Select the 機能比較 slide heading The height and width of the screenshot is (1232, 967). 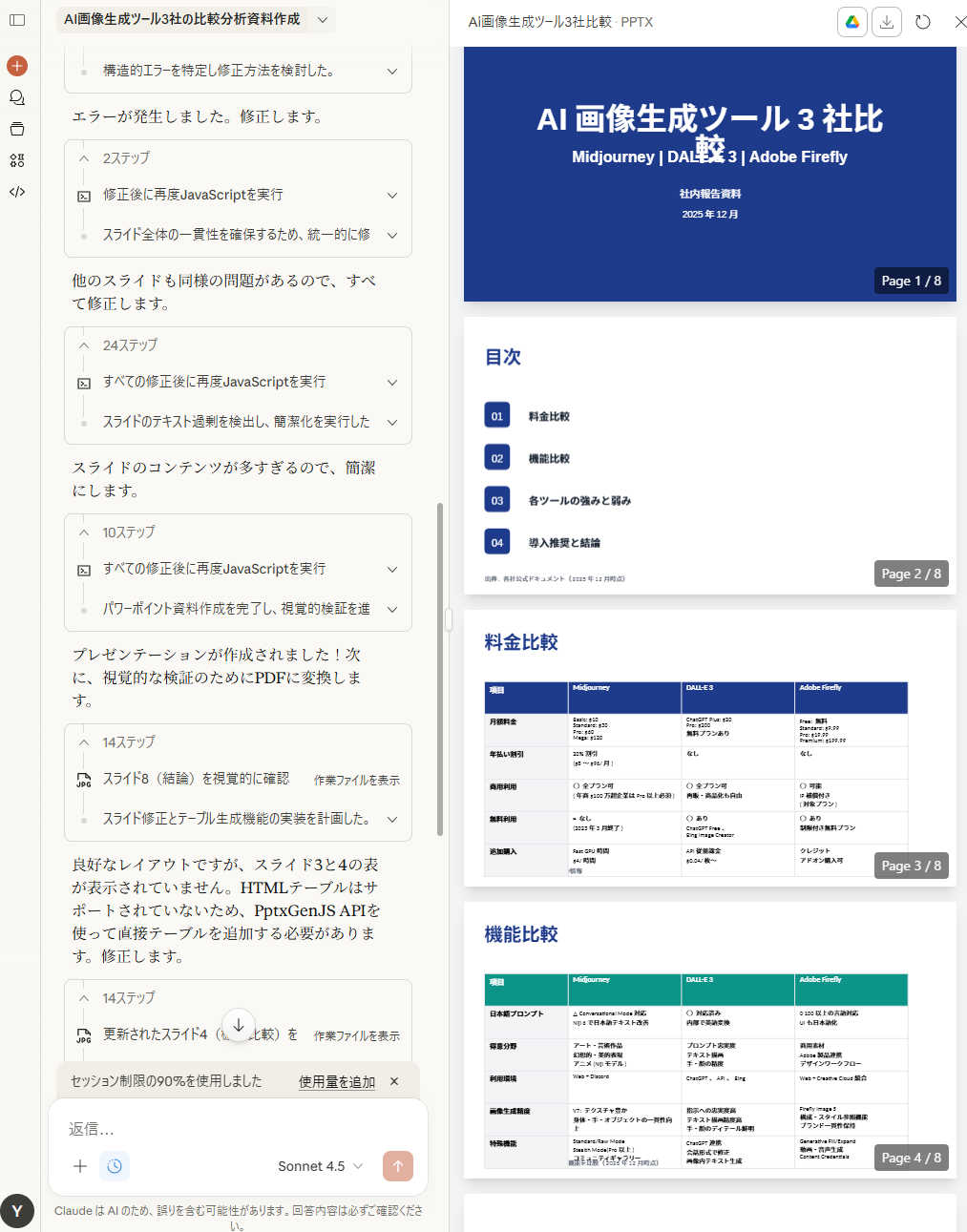pos(521,934)
